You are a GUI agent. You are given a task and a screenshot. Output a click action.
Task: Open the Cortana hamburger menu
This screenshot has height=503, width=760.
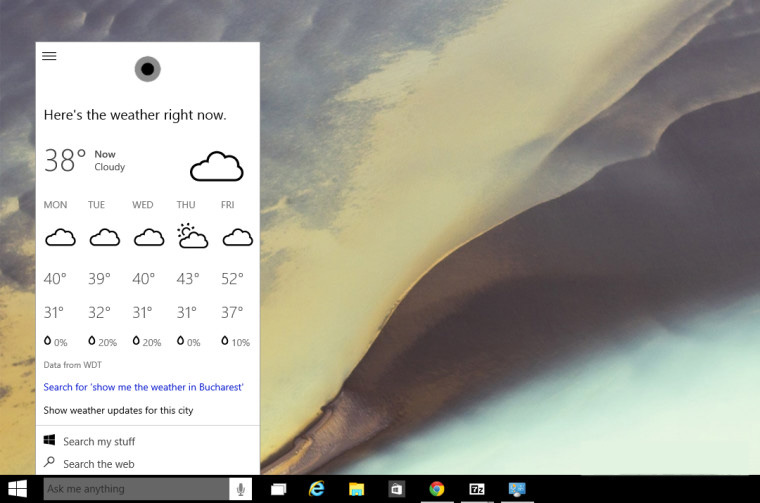[x=49, y=56]
